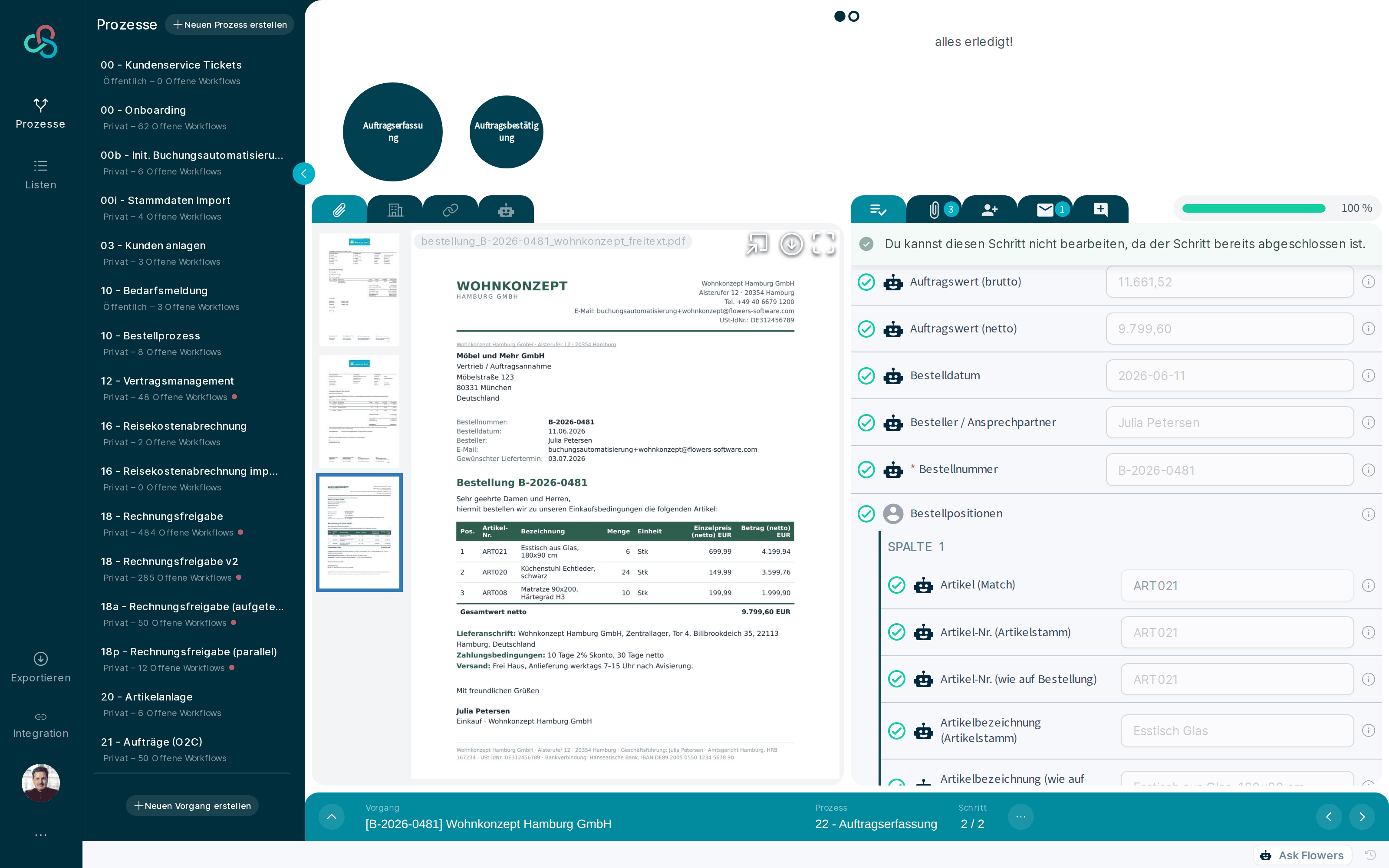This screenshot has width=1389, height=868.
Task: Click the empty step indicator dot
Action: pos(854,16)
